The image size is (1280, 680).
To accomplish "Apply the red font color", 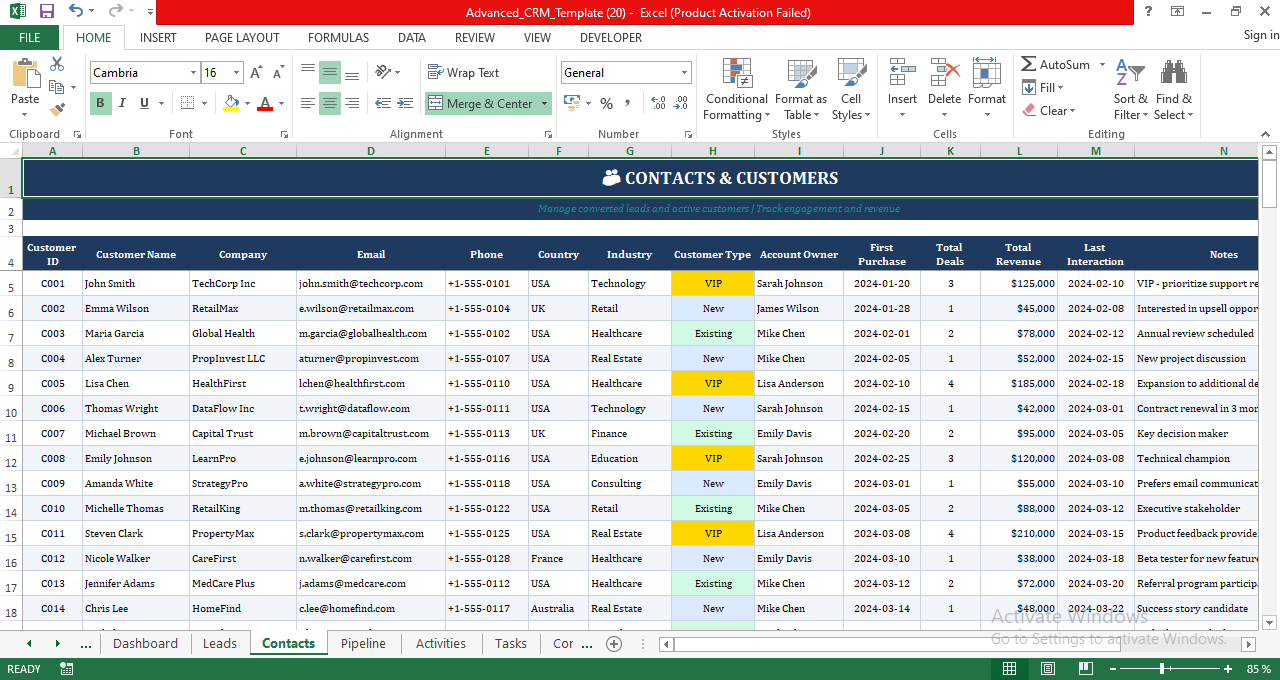I will click(x=264, y=103).
